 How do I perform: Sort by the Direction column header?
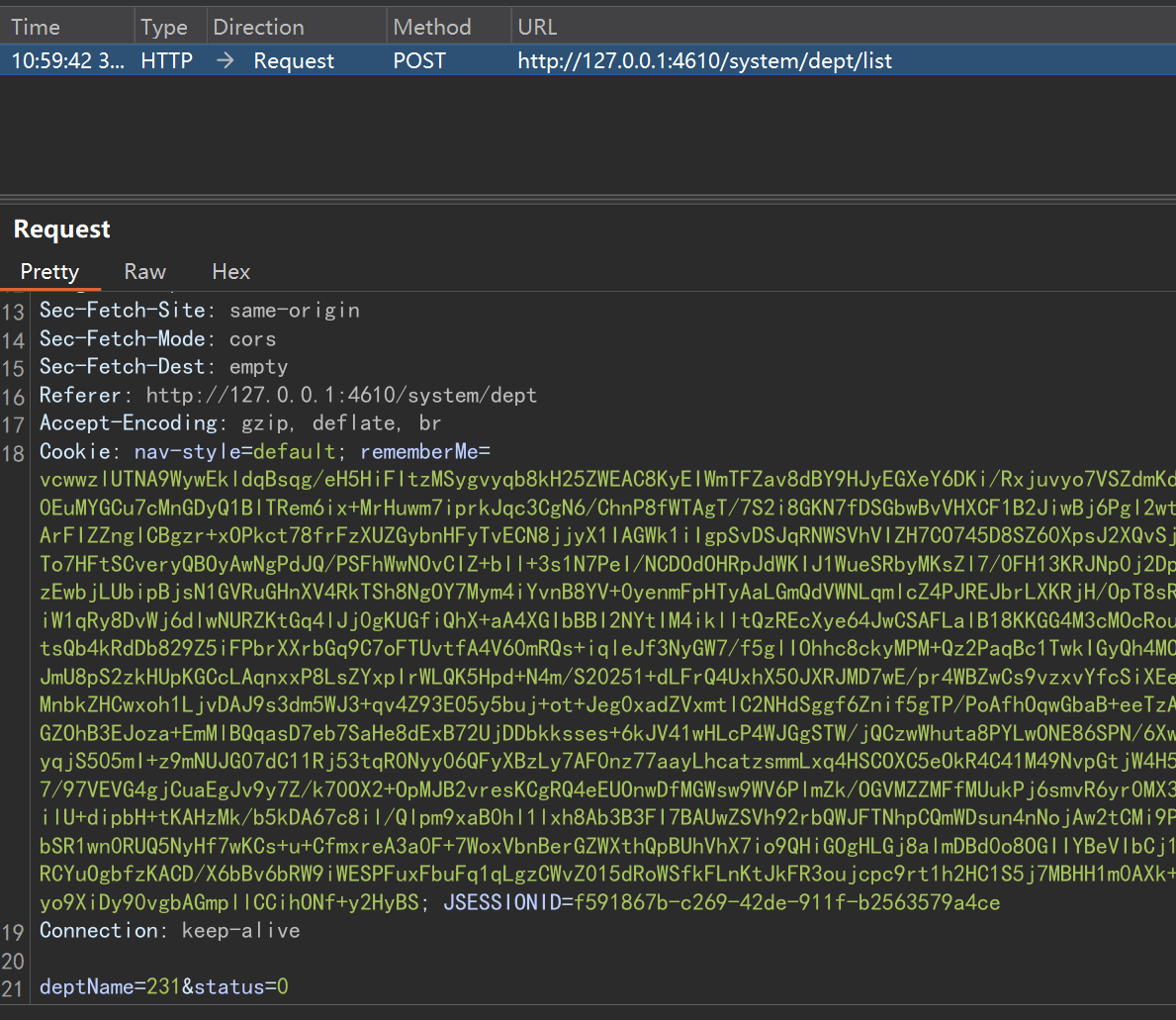[259, 27]
